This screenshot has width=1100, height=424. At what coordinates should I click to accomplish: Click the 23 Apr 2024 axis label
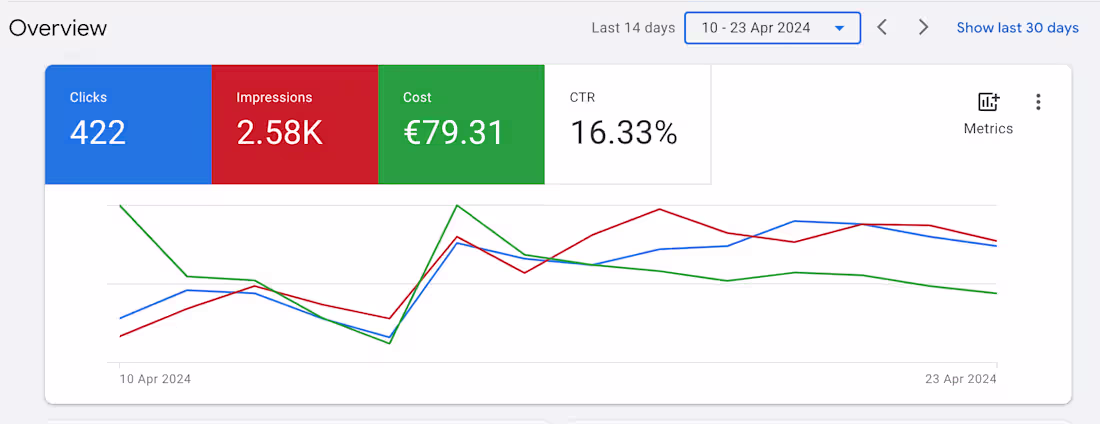coord(962,379)
